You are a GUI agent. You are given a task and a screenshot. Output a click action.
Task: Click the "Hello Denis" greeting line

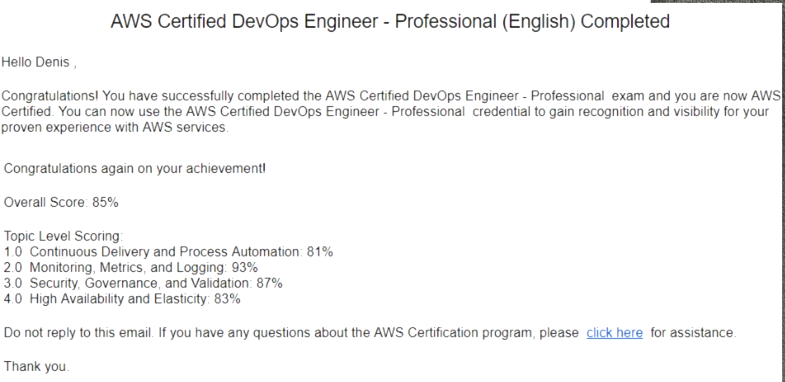coord(39,63)
